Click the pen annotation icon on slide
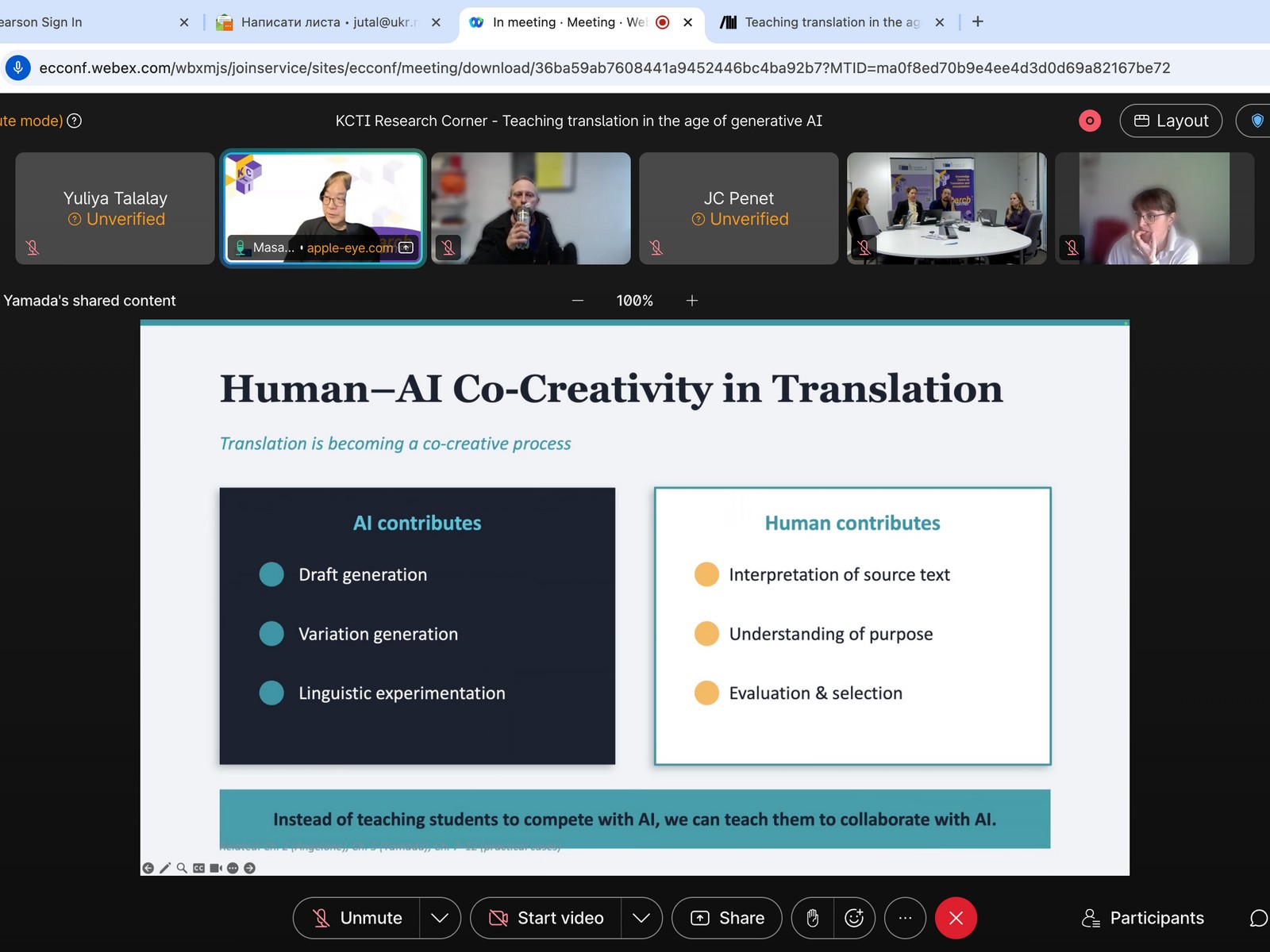This screenshot has height=952, width=1270. pos(165,868)
